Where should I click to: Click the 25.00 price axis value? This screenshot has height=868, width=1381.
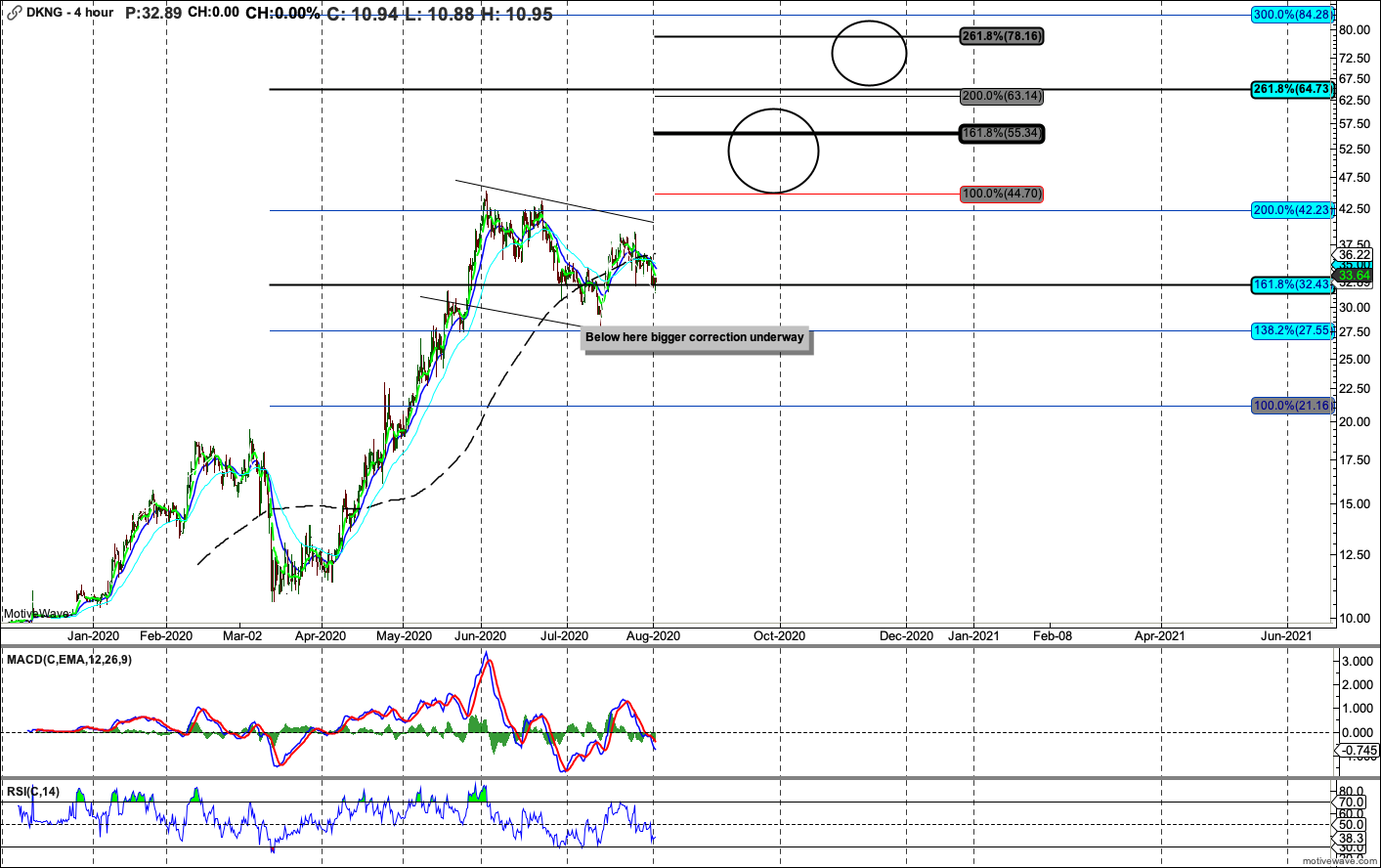pos(1354,359)
